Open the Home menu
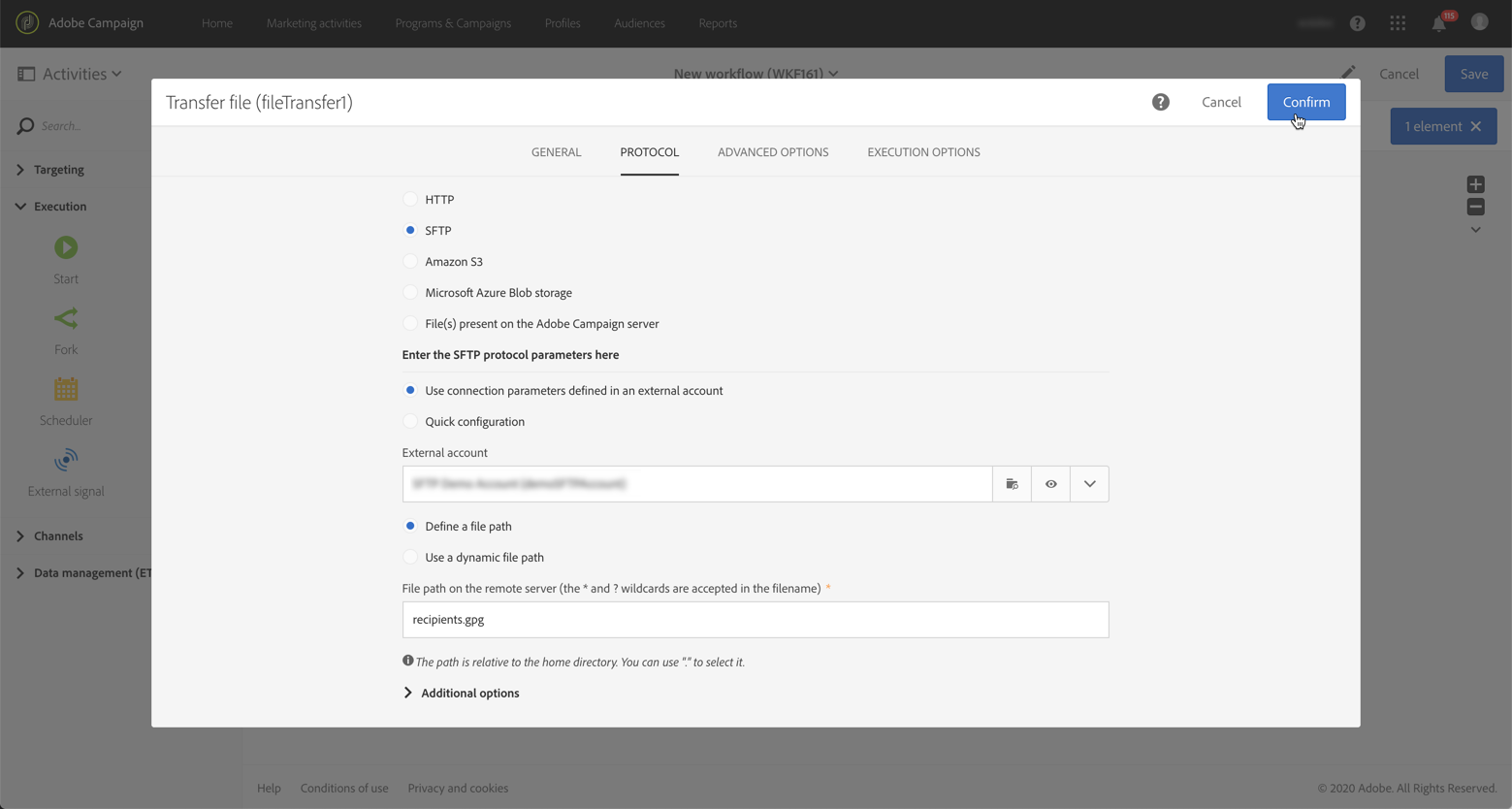The height and width of the screenshot is (809, 1512). coord(217,23)
